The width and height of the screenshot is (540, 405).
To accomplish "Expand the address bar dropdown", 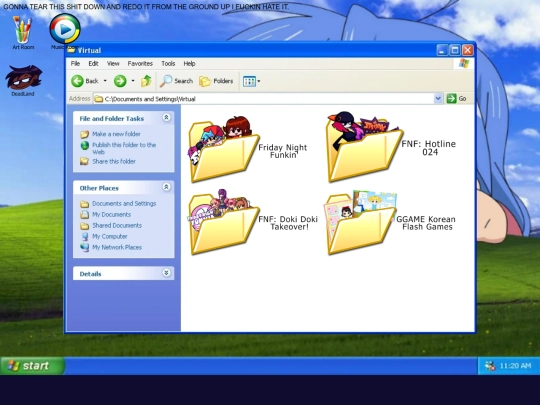I will click(438, 98).
